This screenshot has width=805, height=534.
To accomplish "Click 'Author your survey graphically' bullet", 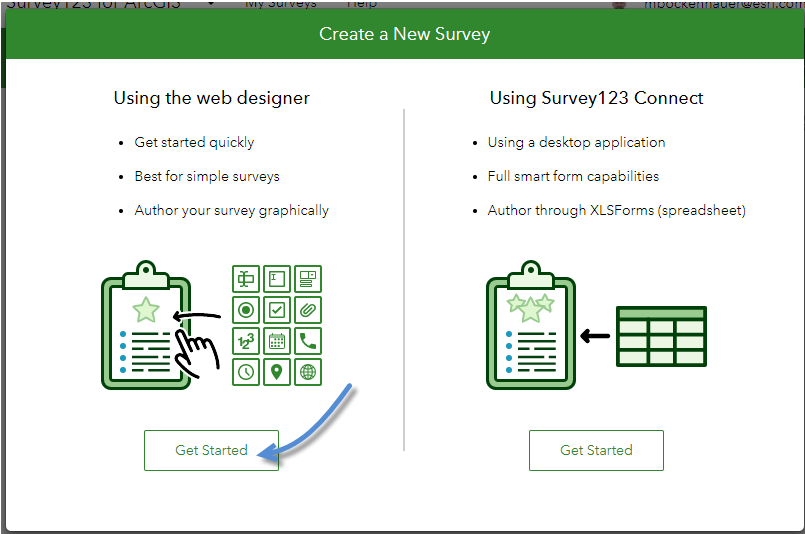I will (x=232, y=211).
